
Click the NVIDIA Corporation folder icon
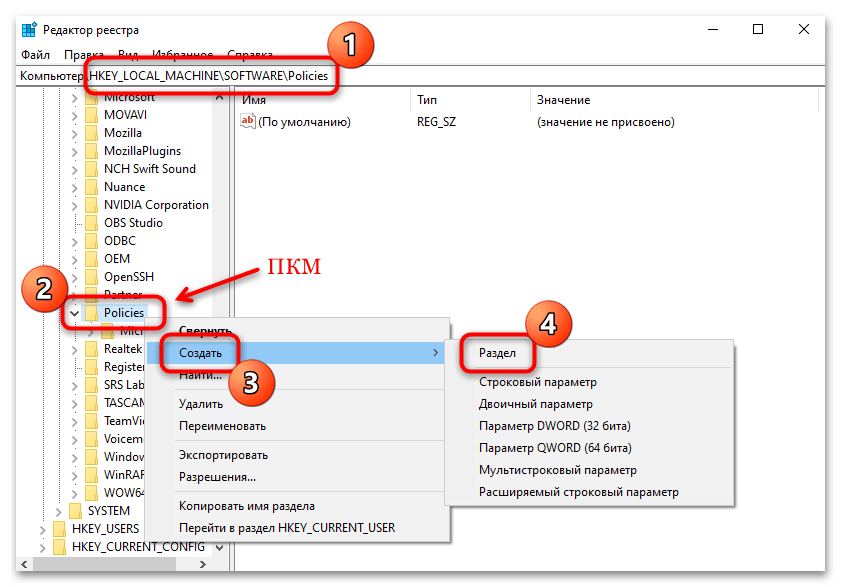[92, 205]
